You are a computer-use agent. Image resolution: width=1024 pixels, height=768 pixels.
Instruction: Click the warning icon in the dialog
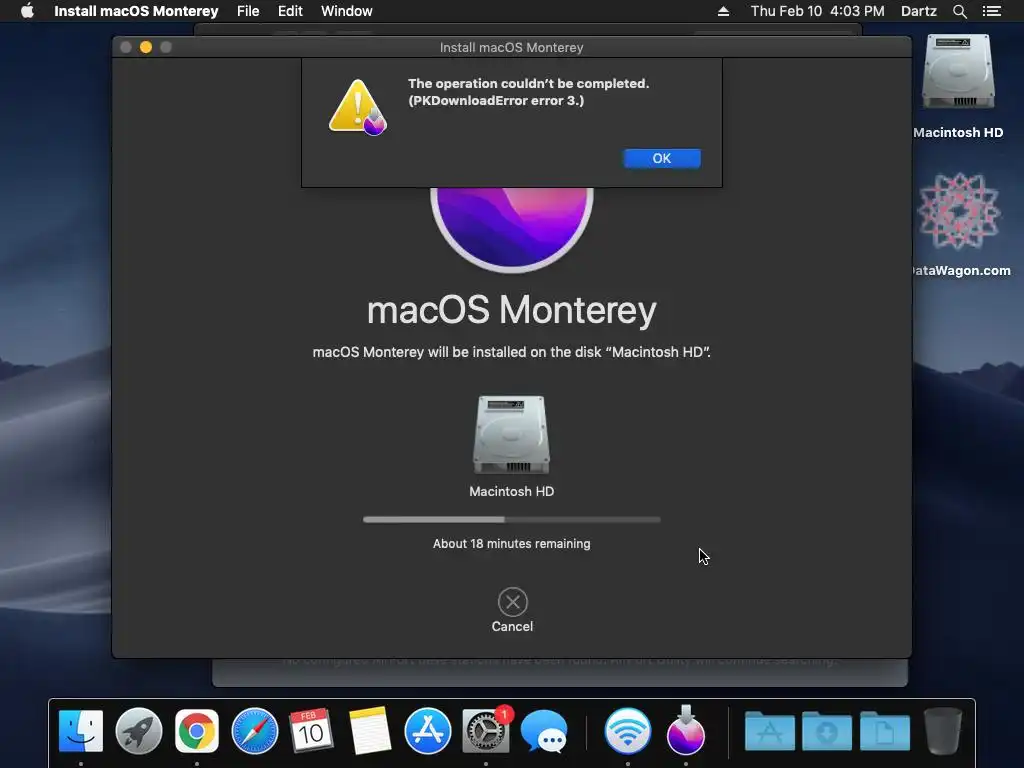click(x=358, y=107)
